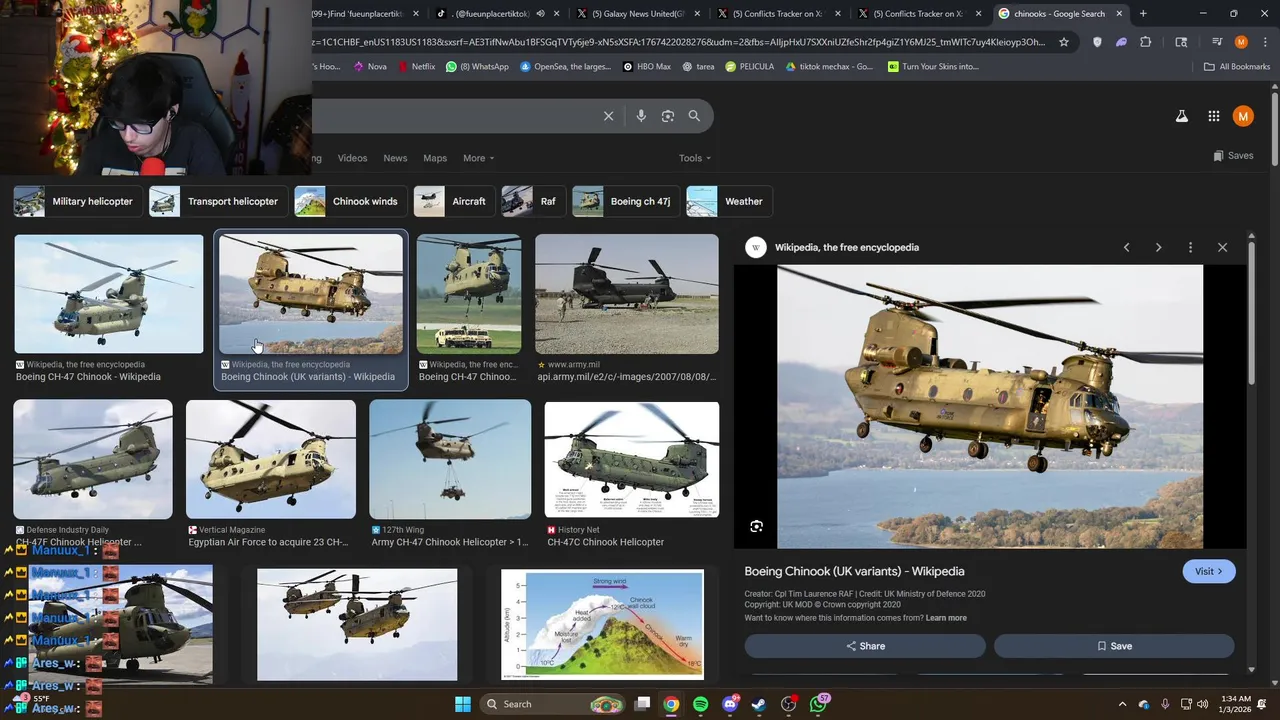This screenshot has height=720, width=1280.
Task: Visit the Wikipedia page button
Action: [1208, 571]
